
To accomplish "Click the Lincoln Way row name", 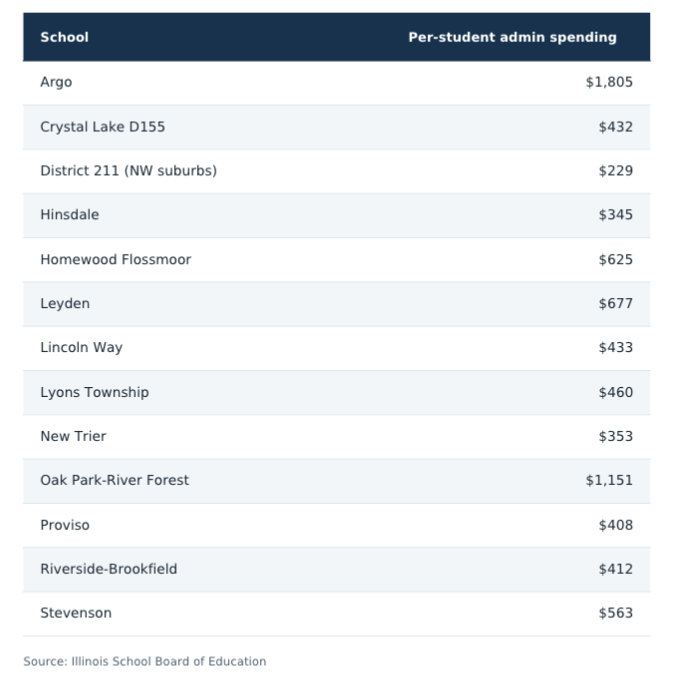I will (81, 348).
